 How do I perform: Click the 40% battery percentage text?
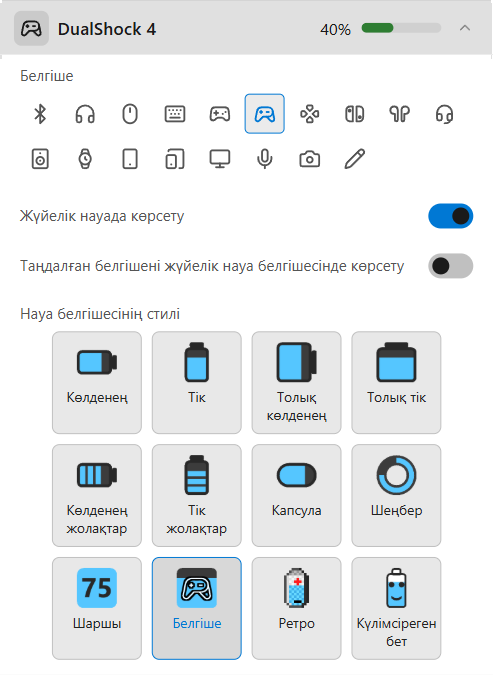pos(335,30)
